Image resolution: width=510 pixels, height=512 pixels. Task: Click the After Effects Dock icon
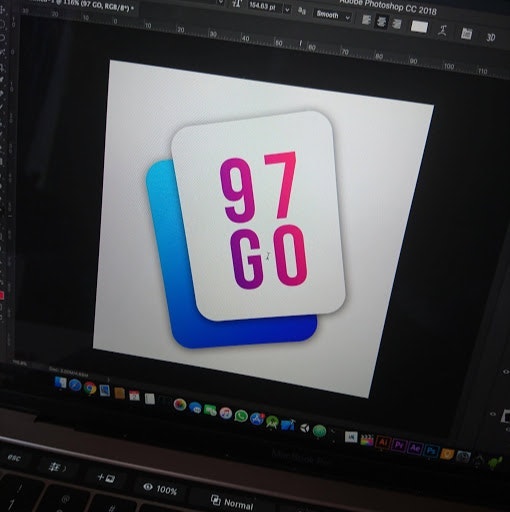pyautogui.click(x=415, y=448)
